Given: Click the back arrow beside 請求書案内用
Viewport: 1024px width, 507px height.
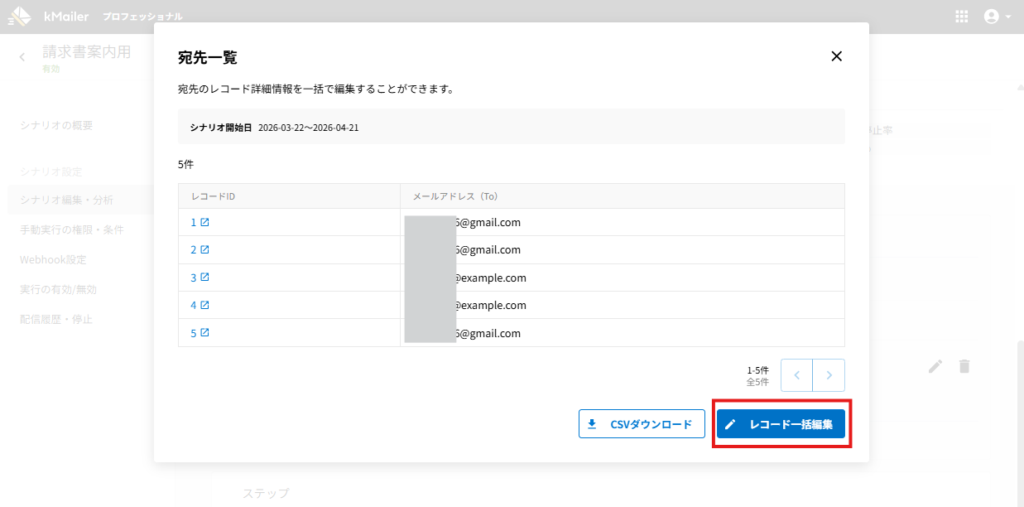Looking at the screenshot, I should click(x=22, y=58).
